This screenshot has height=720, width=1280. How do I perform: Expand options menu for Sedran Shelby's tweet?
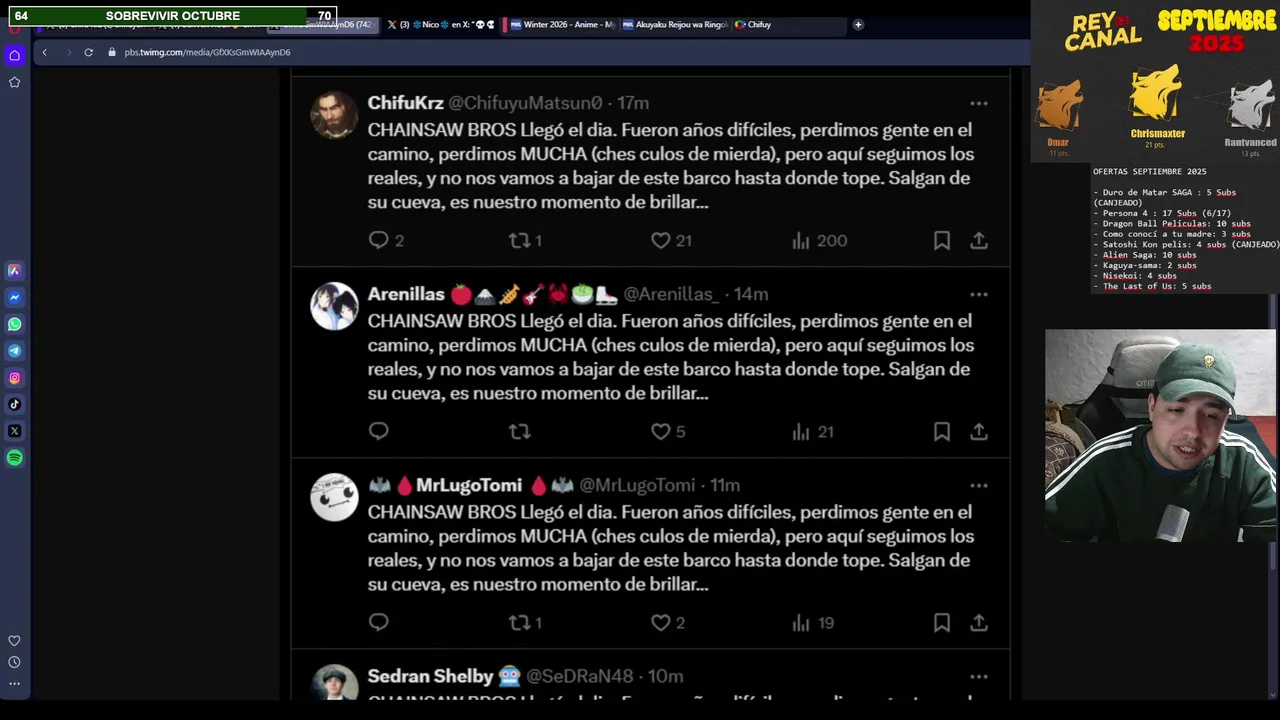coord(978,677)
